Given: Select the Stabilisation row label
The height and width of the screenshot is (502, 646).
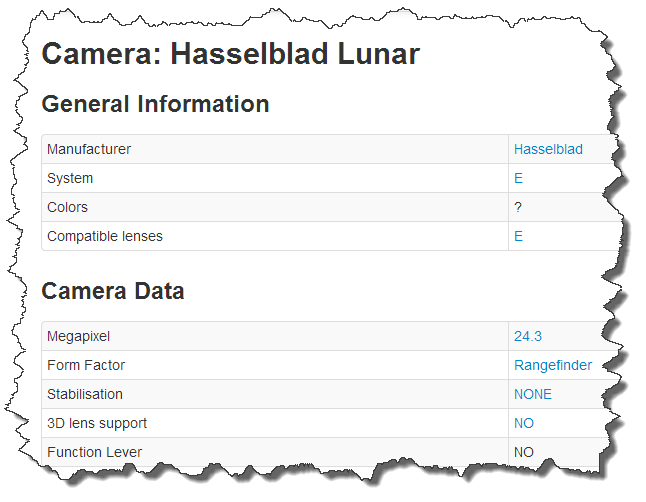Looking at the screenshot, I should tap(85, 394).
